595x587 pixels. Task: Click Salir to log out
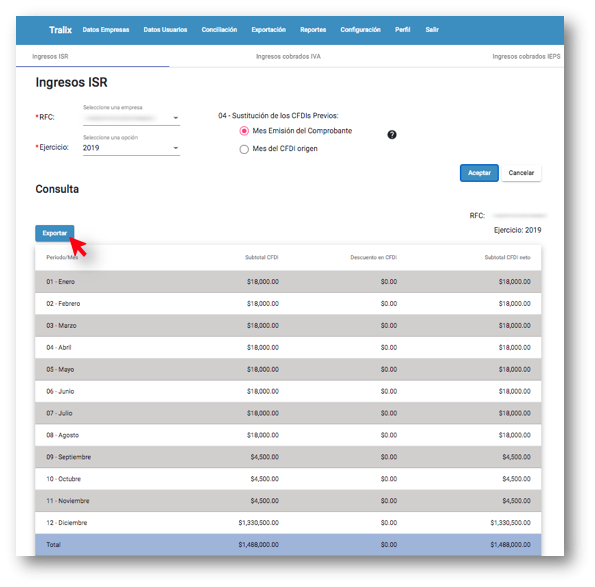pyautogui.click(x=432, y=30)
